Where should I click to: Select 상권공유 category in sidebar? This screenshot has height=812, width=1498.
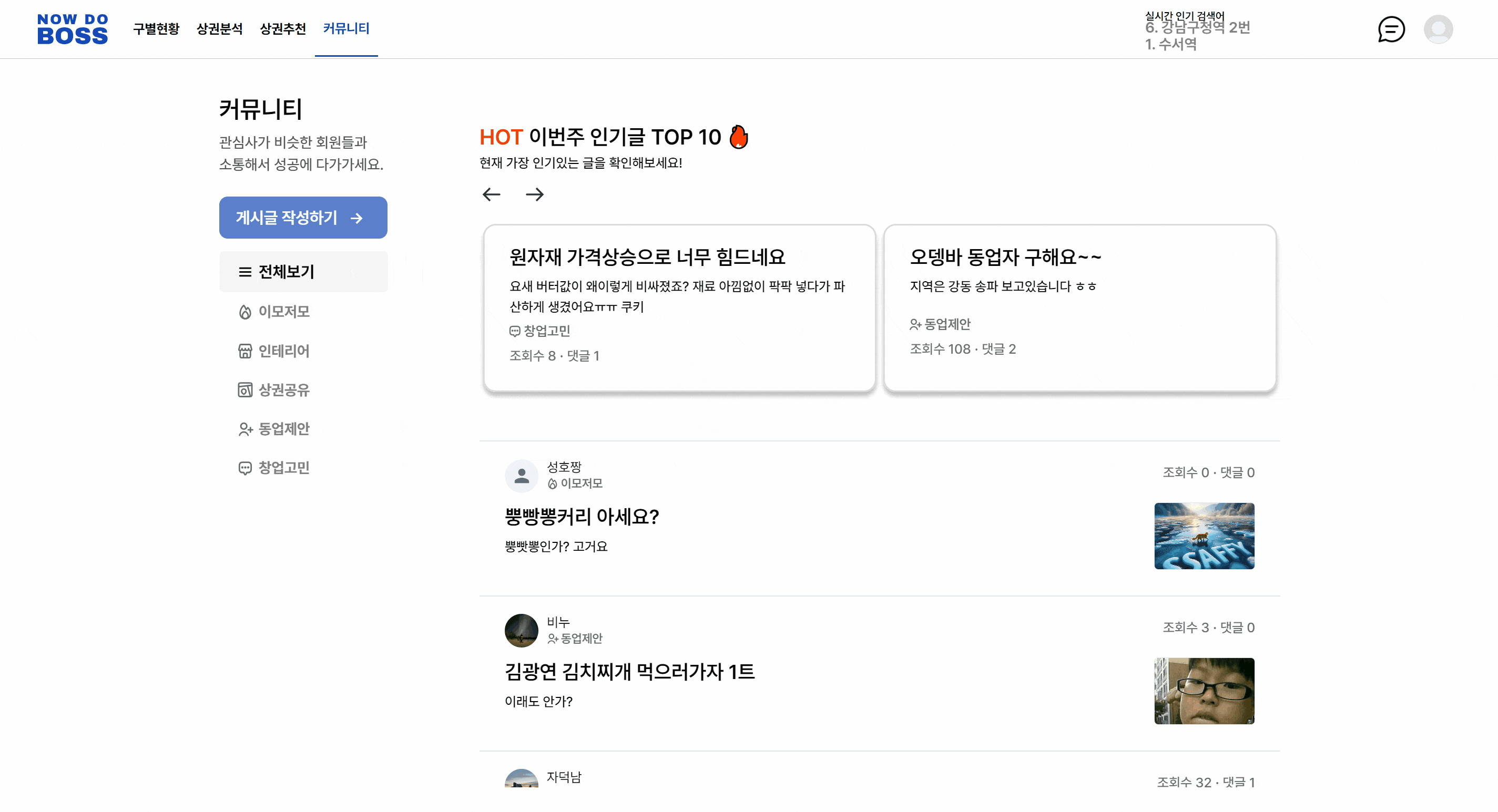coord(283,390)
